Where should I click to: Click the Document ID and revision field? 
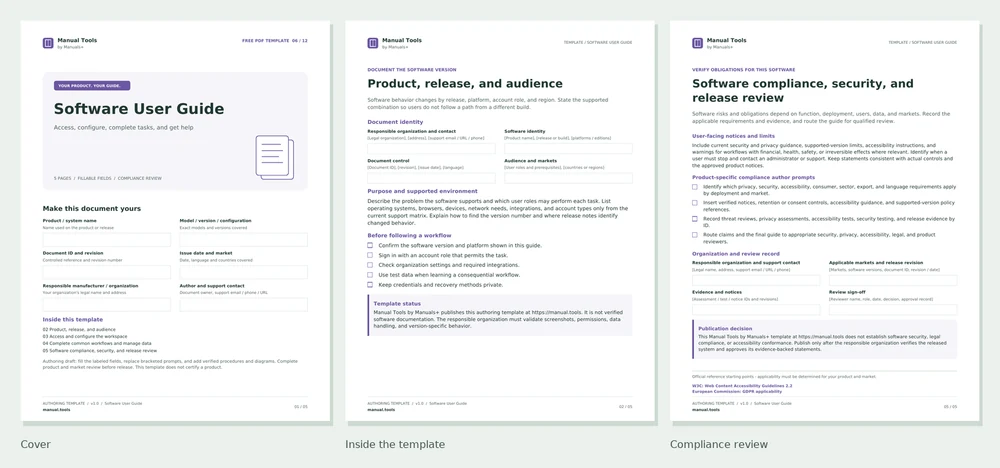107,272
